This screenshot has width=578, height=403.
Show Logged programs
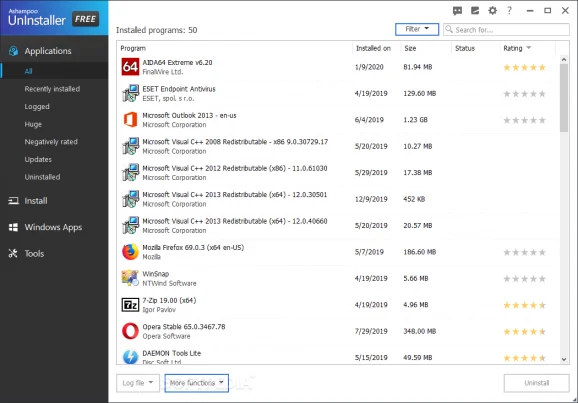coord(37,107)
